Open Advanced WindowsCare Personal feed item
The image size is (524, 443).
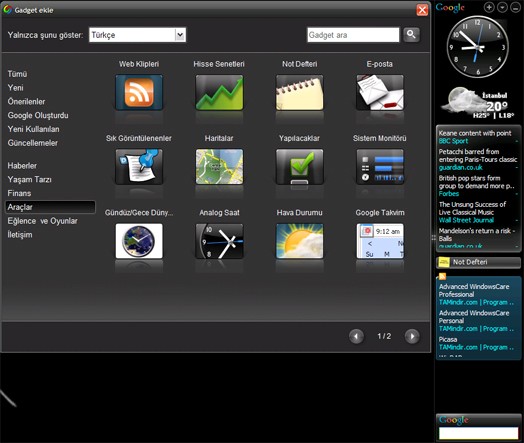(474, 317)
